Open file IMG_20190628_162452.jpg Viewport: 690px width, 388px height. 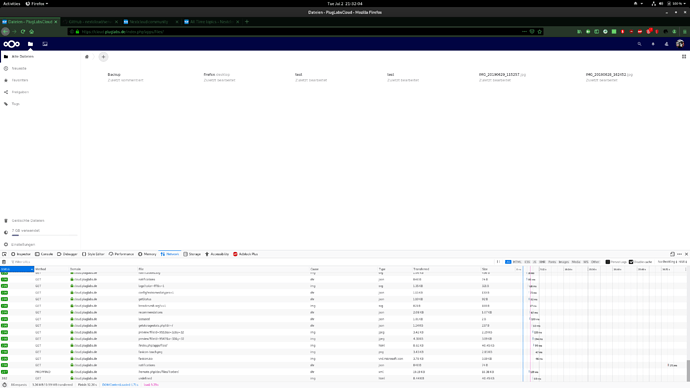[609, 75]
